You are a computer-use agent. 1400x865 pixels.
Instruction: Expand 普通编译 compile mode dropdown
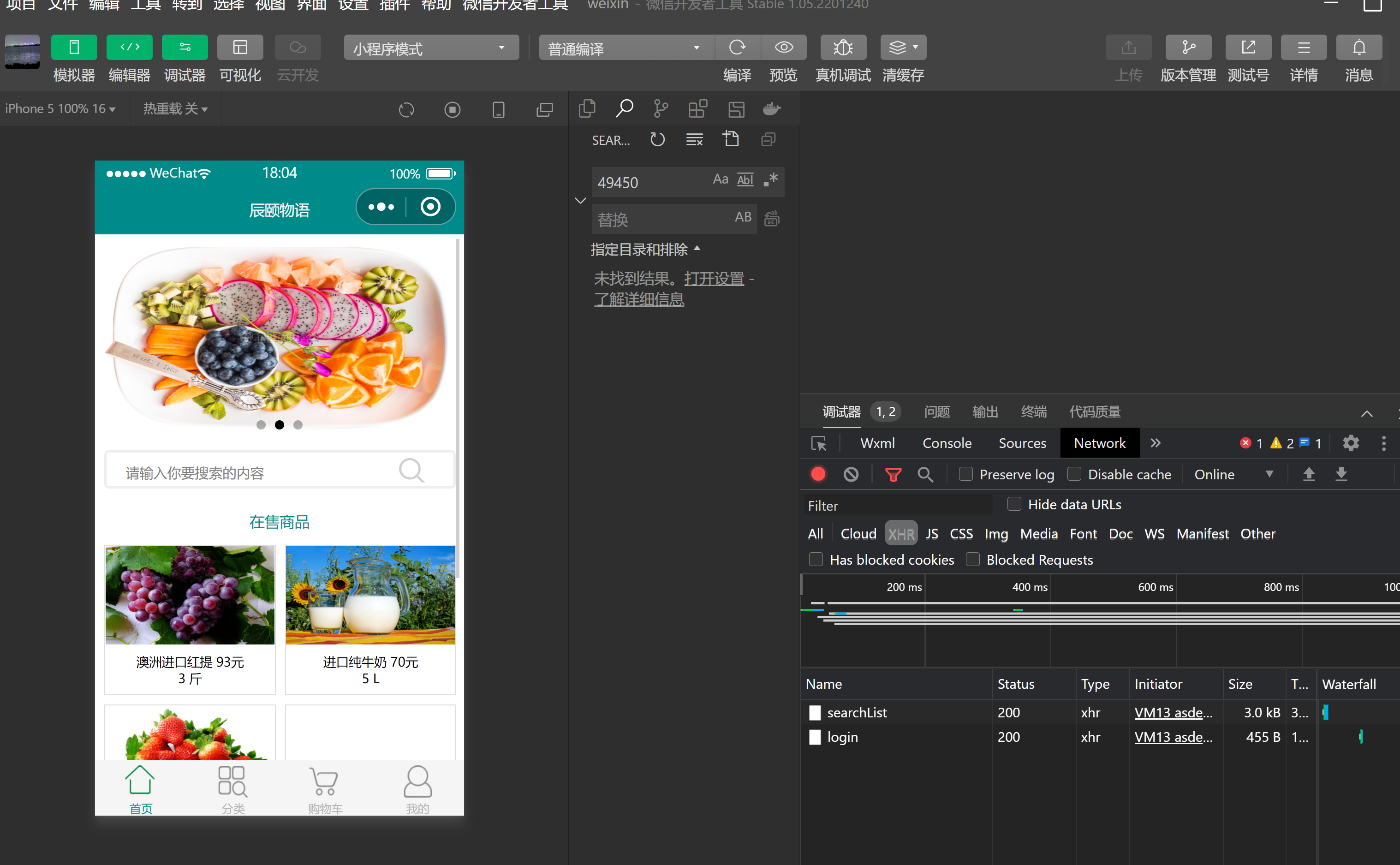point(626,48)
